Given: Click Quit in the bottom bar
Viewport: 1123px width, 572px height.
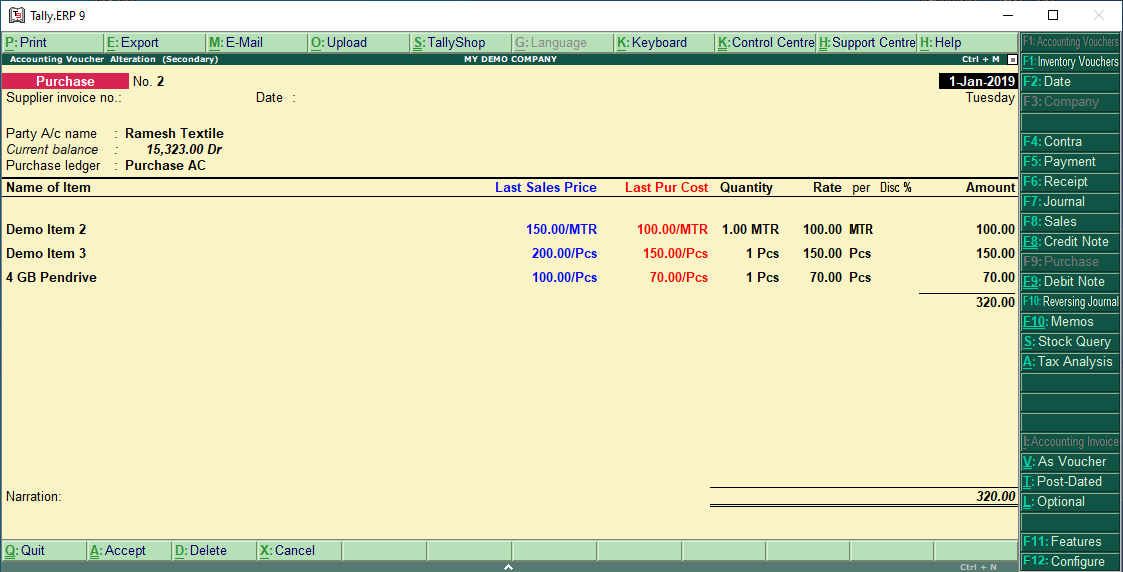Looking at the screenshot, I should 44,551.
